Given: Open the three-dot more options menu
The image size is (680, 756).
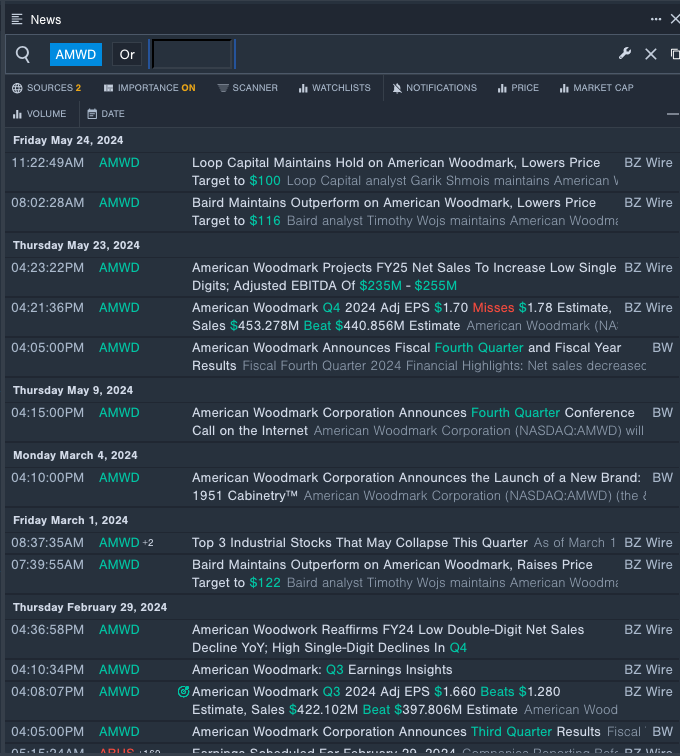Looking at the screenshot, I should point(655,19).
